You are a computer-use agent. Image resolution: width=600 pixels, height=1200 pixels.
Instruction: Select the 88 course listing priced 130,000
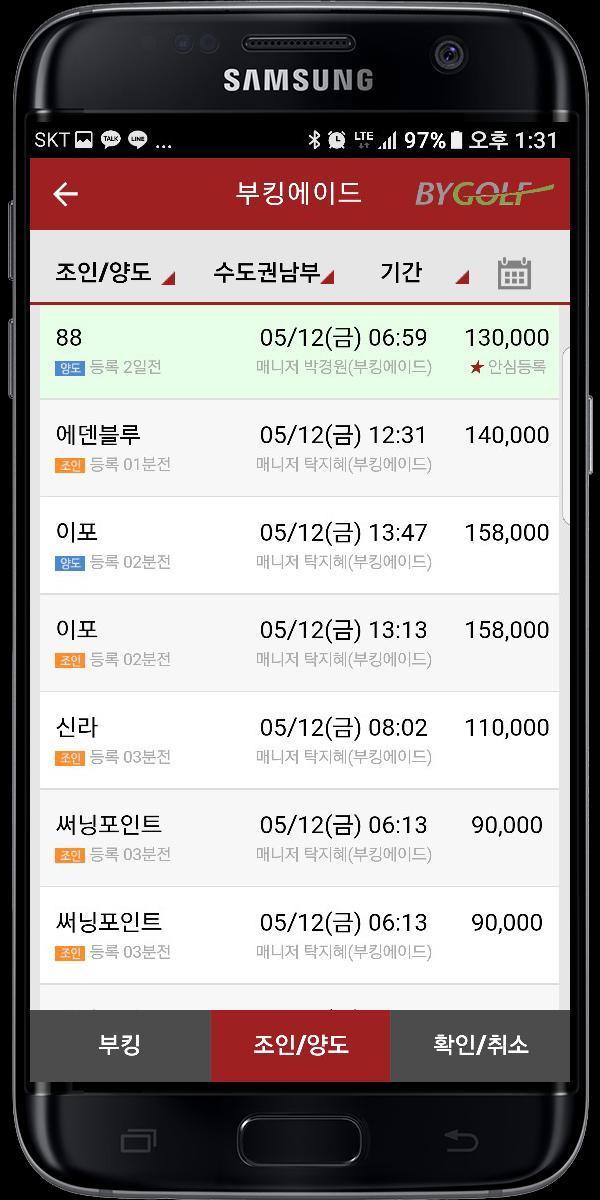click(x=300, y=348)
